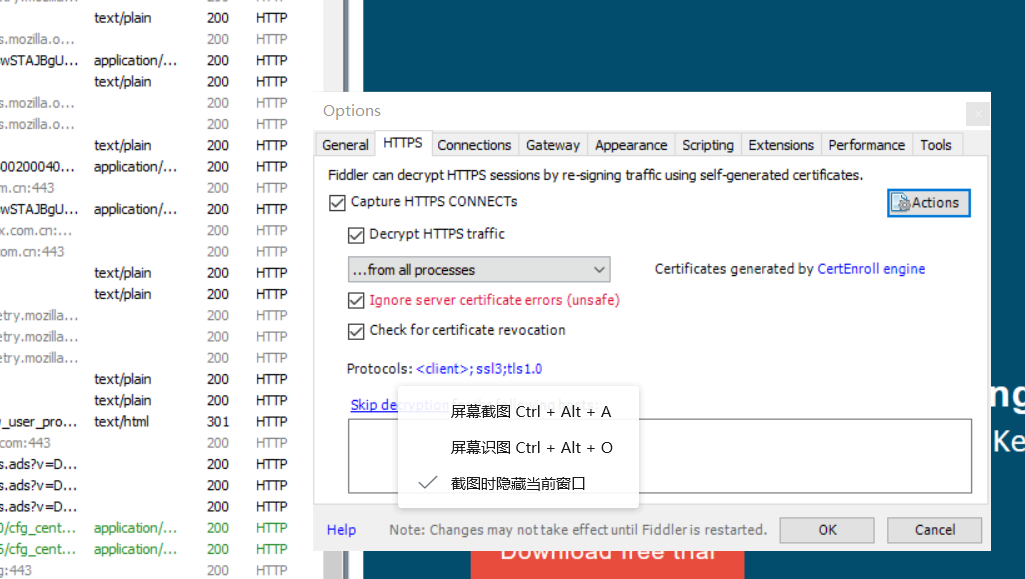Open the Connections tab

point(474,144)
